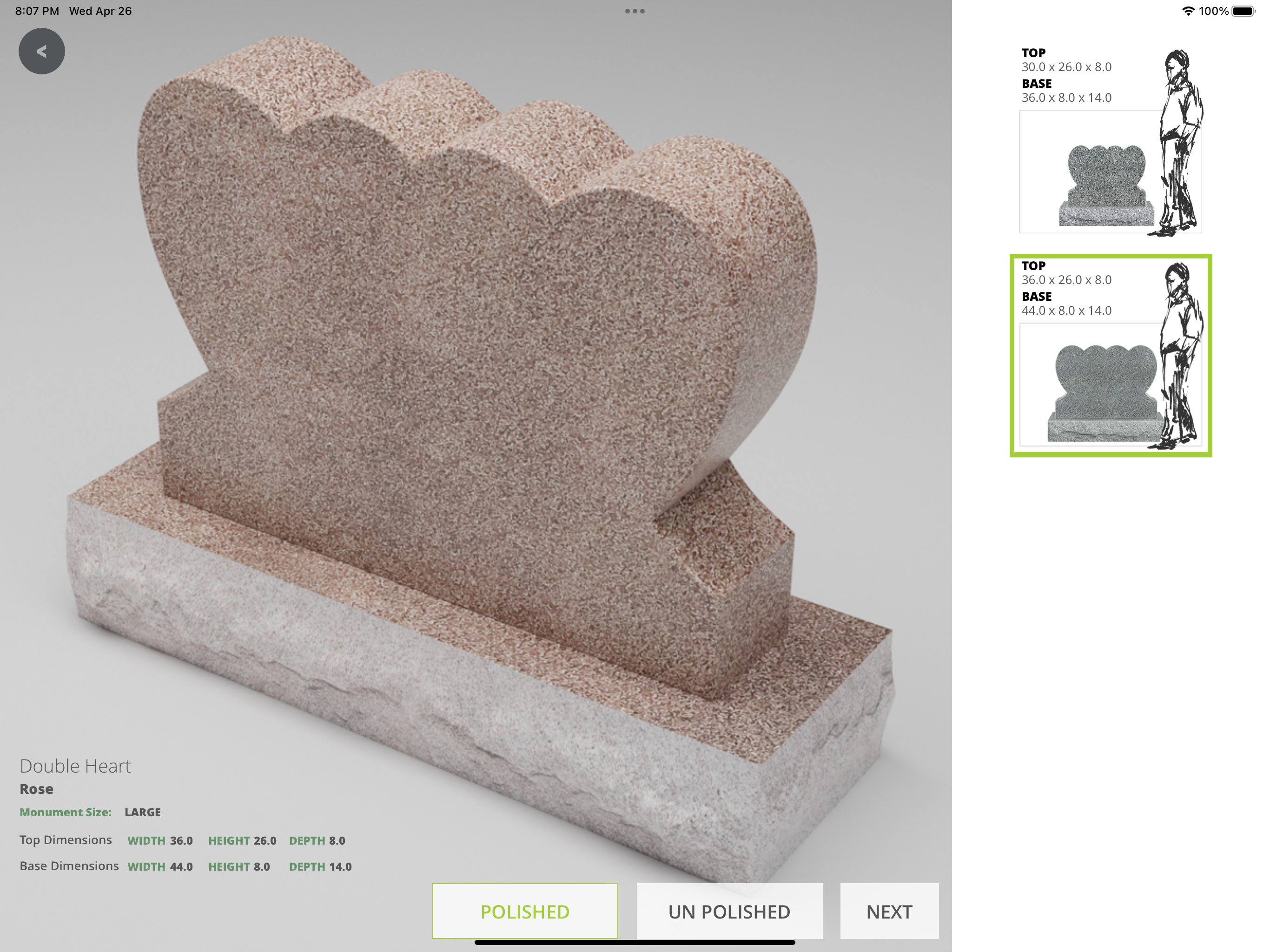Tap the Wi-Fi status icon

[1188, 11]
